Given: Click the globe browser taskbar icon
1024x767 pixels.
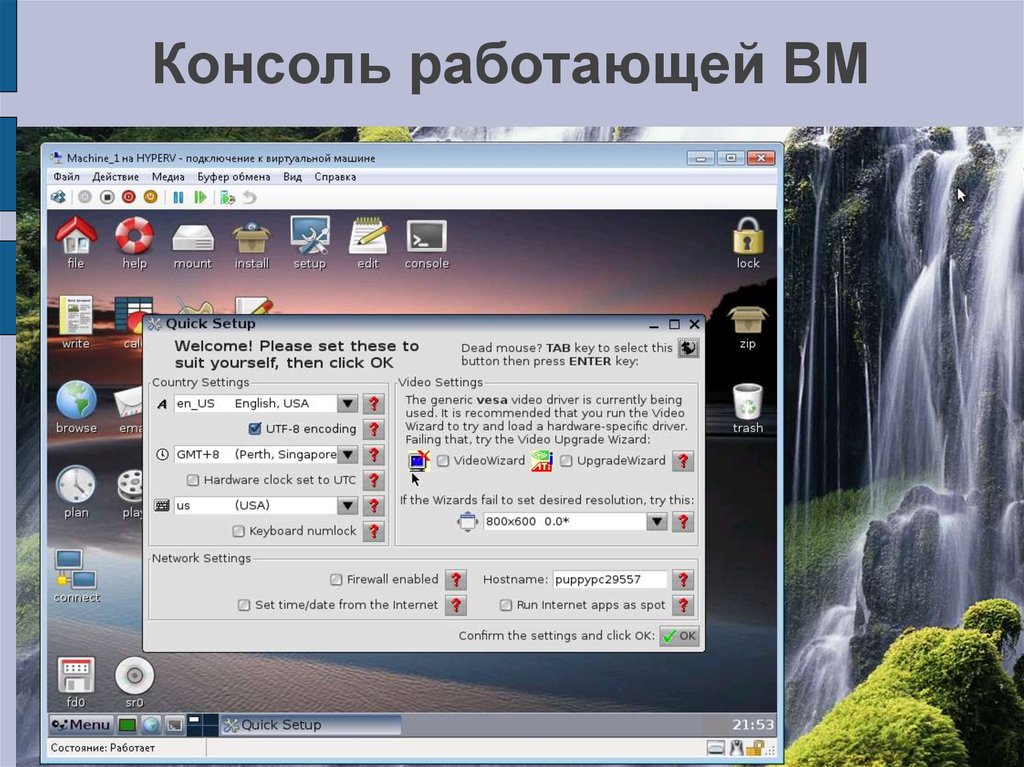Looking at the screenshot, I should [x=151, y=725].
